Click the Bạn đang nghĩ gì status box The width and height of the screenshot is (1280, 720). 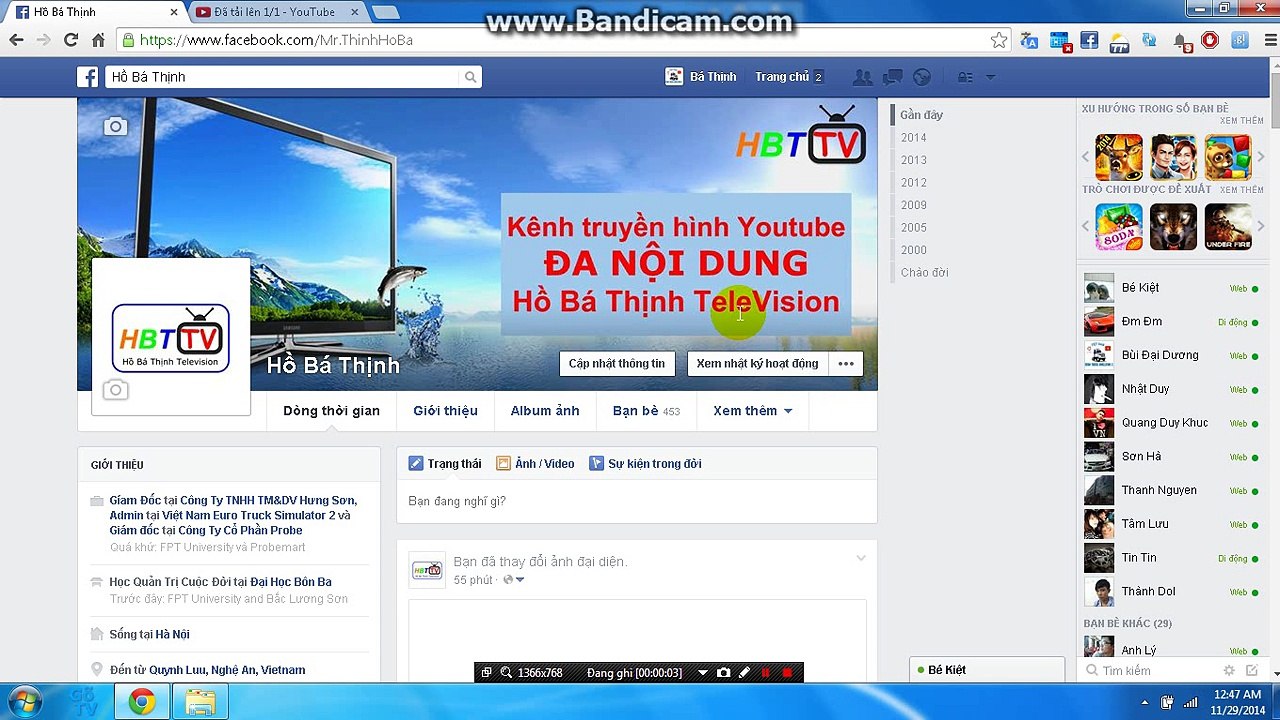click(637, 501)
